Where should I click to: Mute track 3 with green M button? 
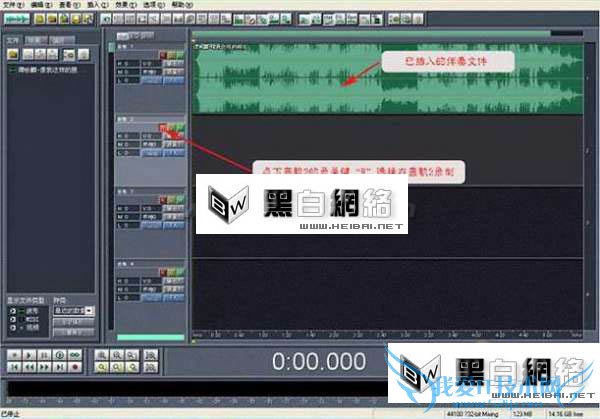click(180, 200)
